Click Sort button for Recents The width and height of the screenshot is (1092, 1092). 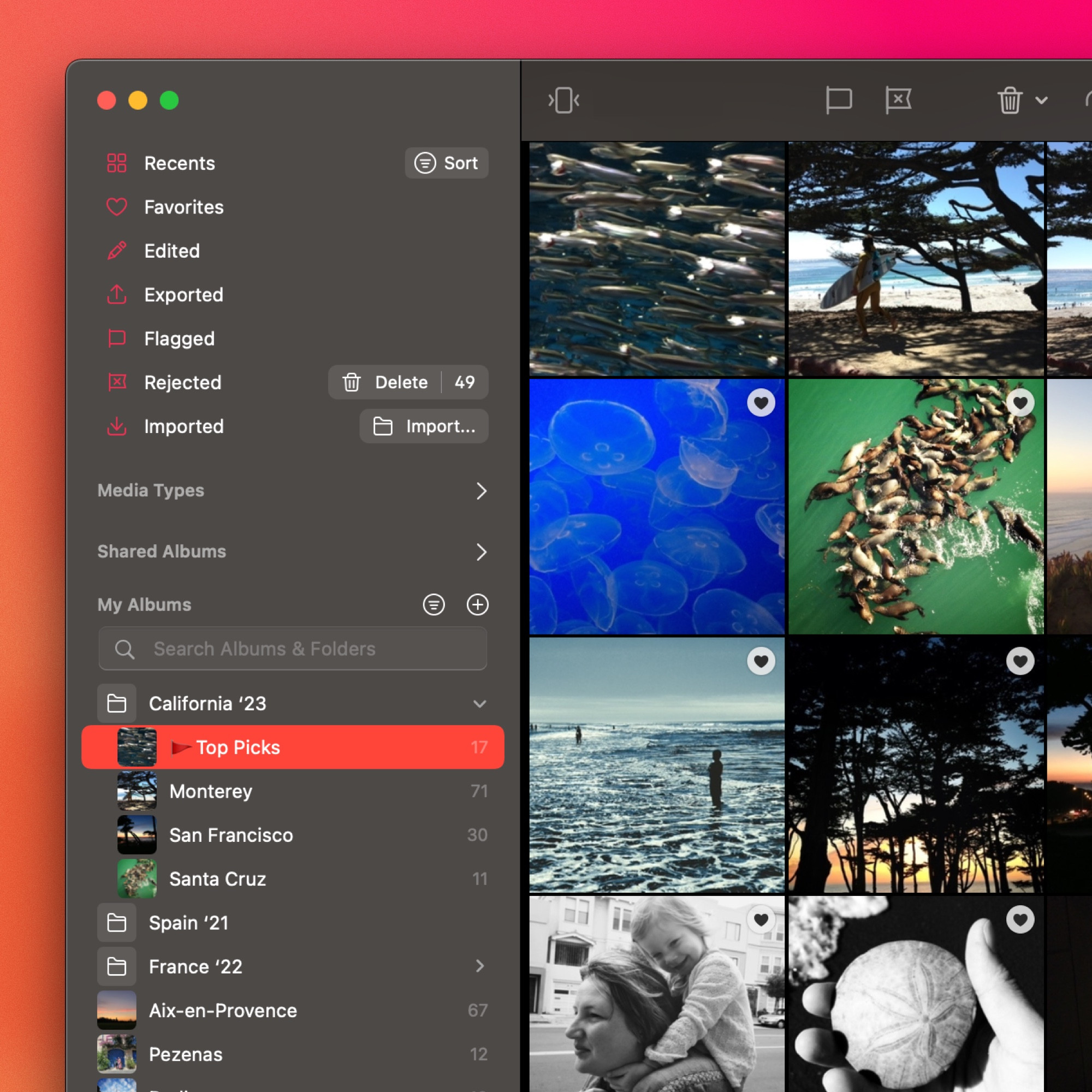(x=448, y=163)
